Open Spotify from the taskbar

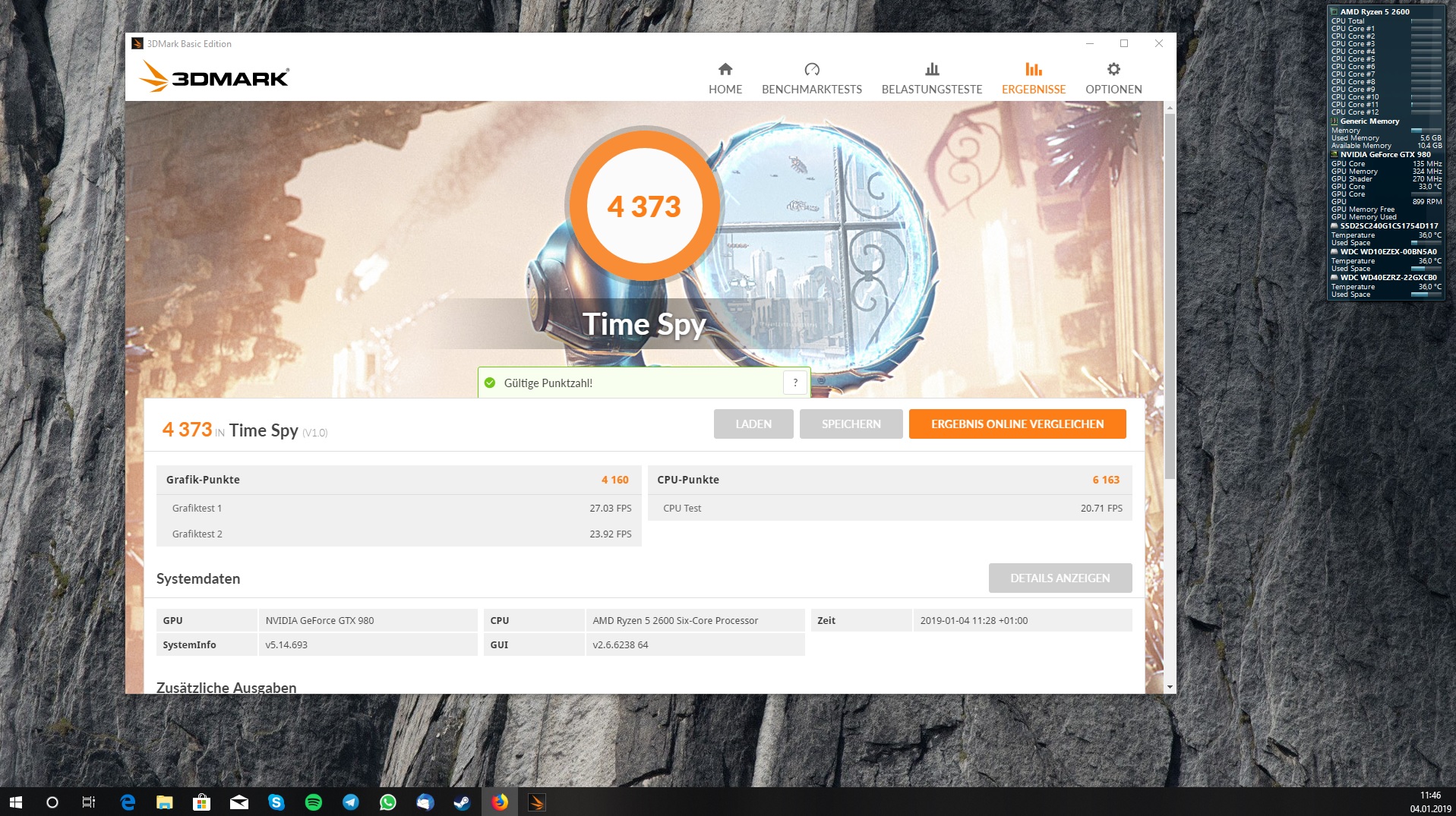tap(313, 802)
